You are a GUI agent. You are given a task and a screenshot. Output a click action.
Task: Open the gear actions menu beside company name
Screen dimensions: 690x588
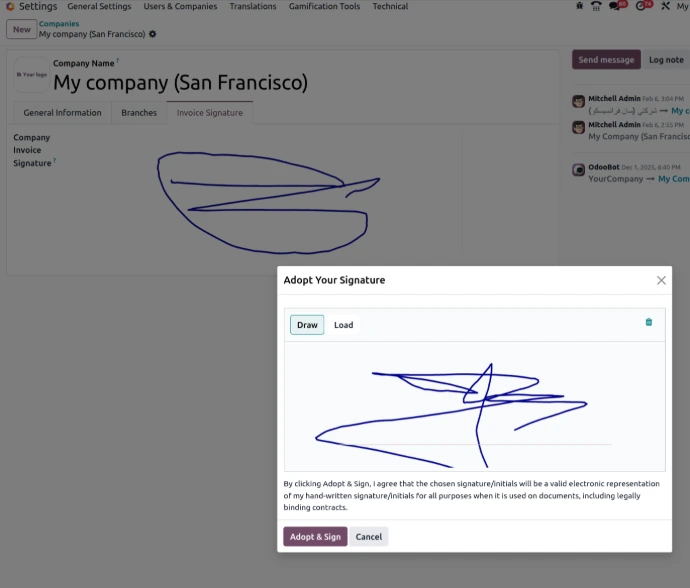pyautogui.click(x=152, y=34)
